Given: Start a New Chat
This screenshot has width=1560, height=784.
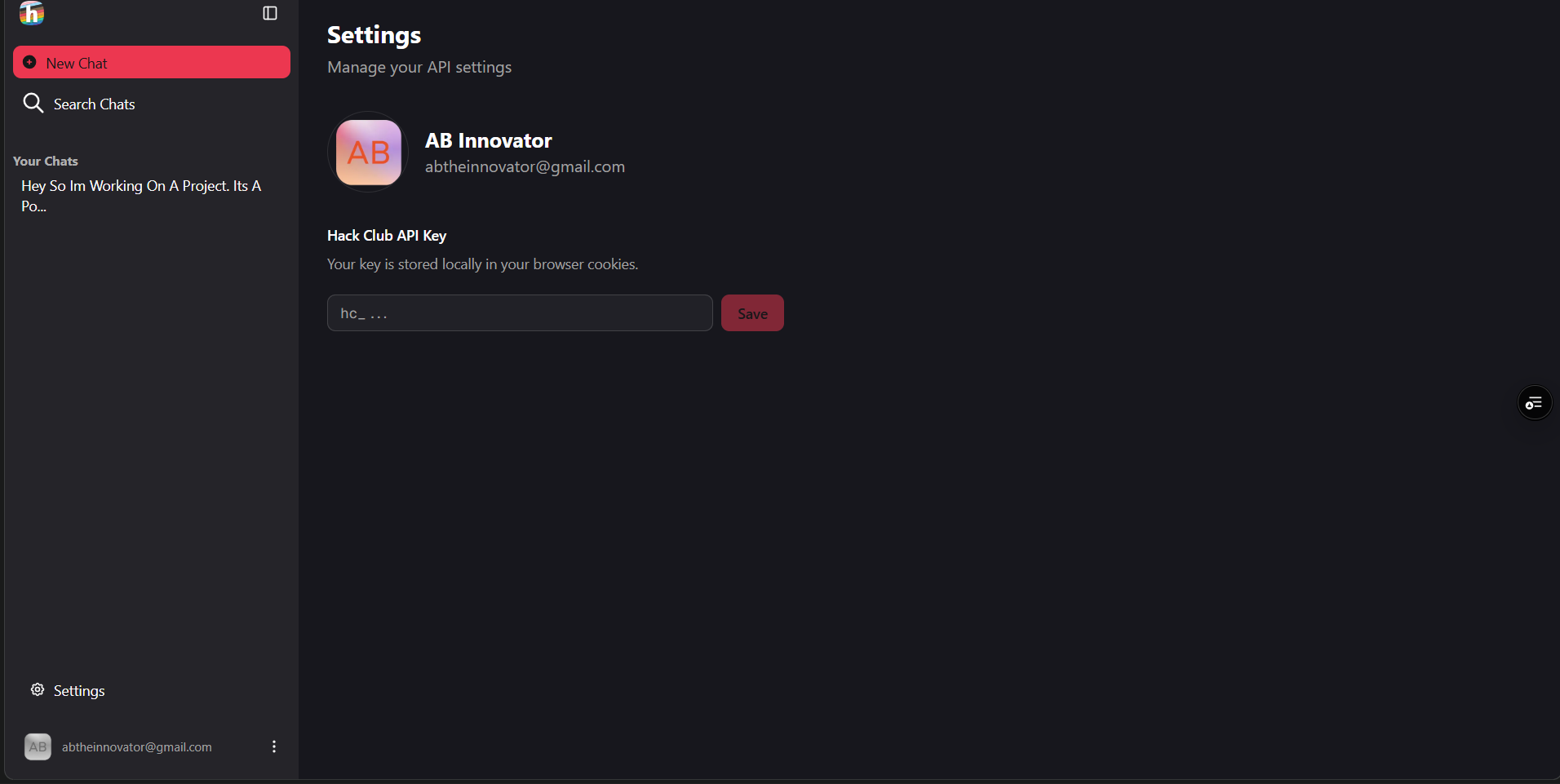Looking at the screenshot, I should point(152,63).
